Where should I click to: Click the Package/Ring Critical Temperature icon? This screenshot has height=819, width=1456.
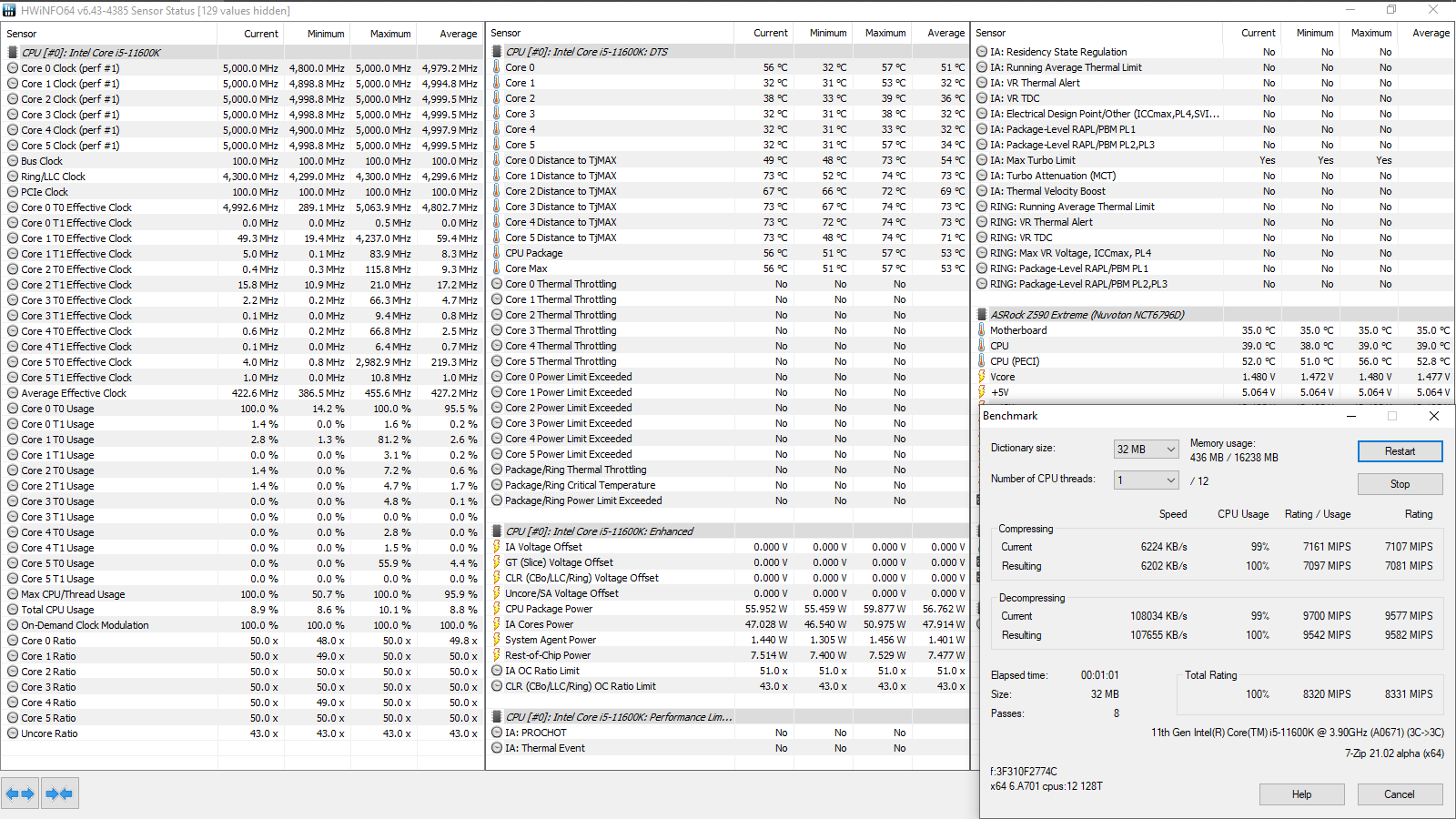pyautogui.click(x=497, y=485)
